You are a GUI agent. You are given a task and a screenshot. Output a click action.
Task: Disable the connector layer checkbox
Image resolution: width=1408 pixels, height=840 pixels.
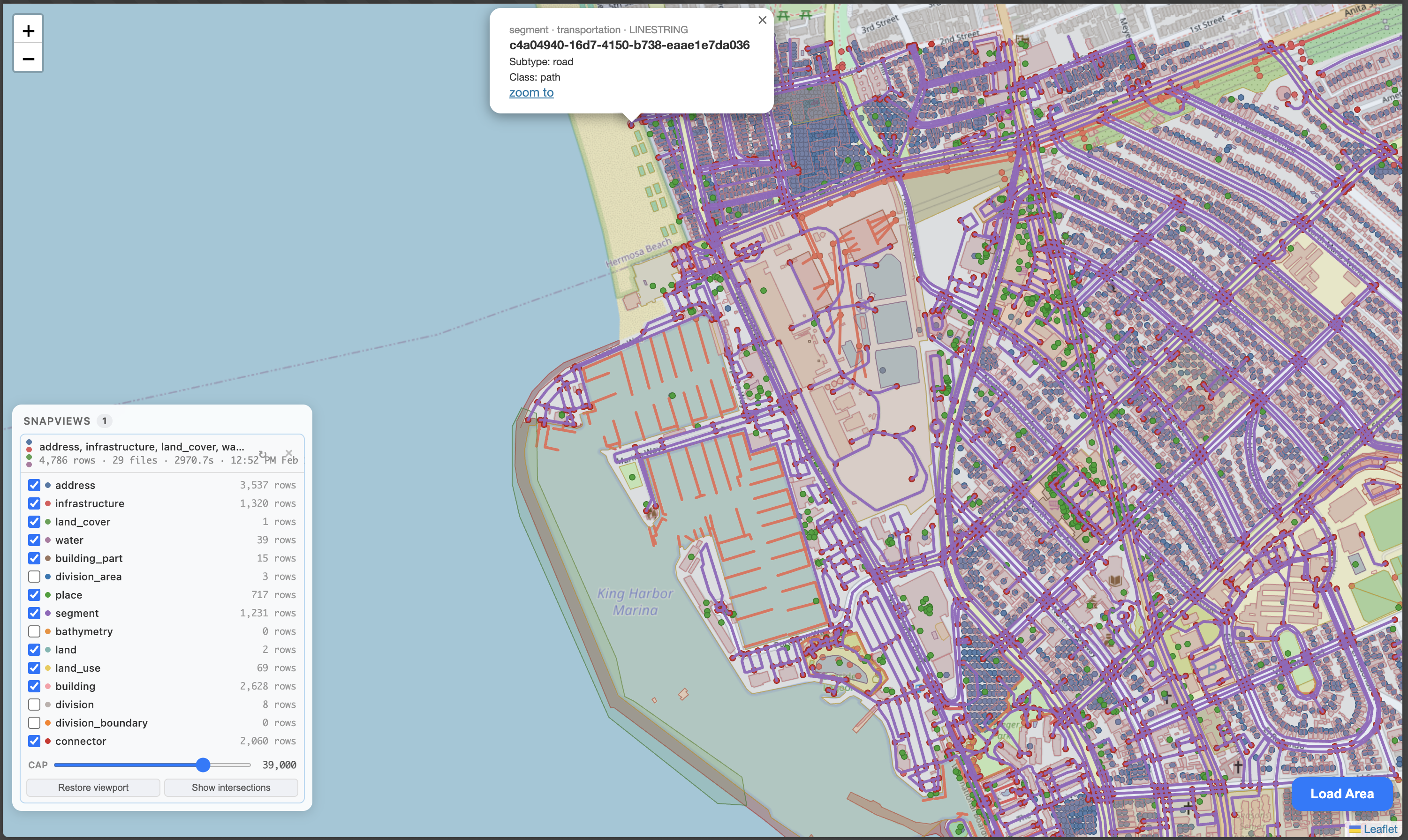point(34,741)
